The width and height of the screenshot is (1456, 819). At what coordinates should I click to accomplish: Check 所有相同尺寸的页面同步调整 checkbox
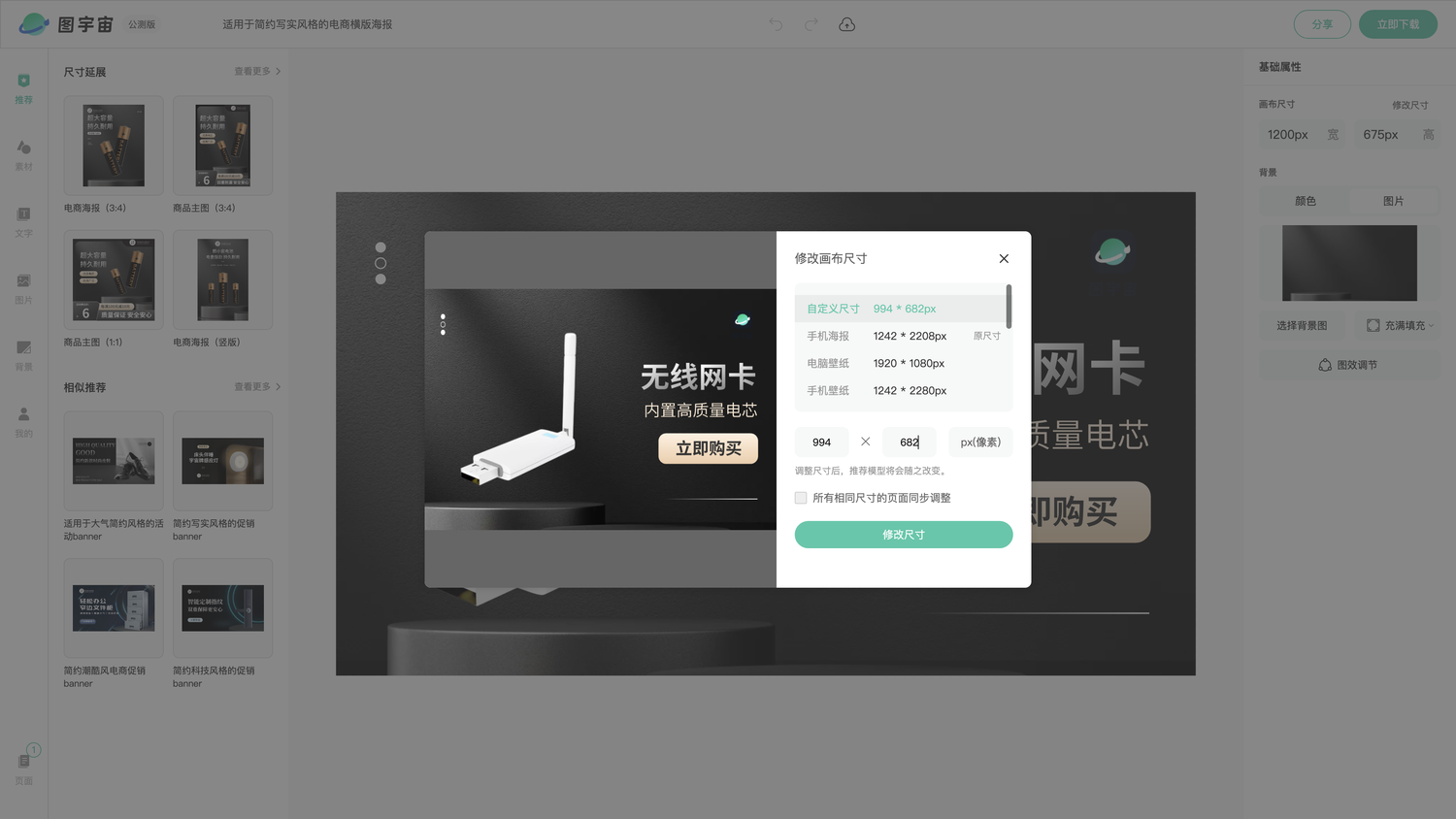click(x=801, y=498)
